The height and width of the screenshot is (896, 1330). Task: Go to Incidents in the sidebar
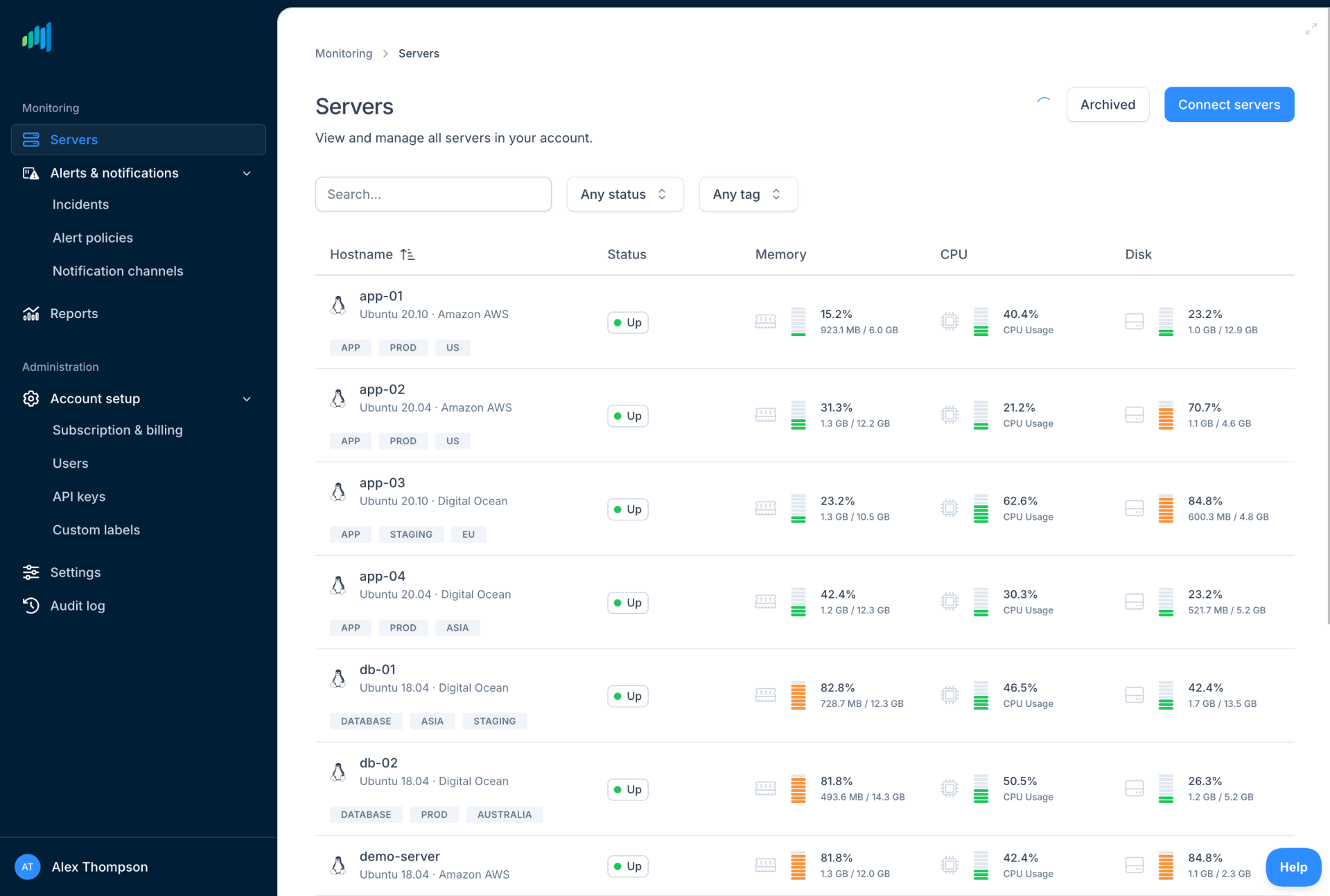(x=80, y=204)
